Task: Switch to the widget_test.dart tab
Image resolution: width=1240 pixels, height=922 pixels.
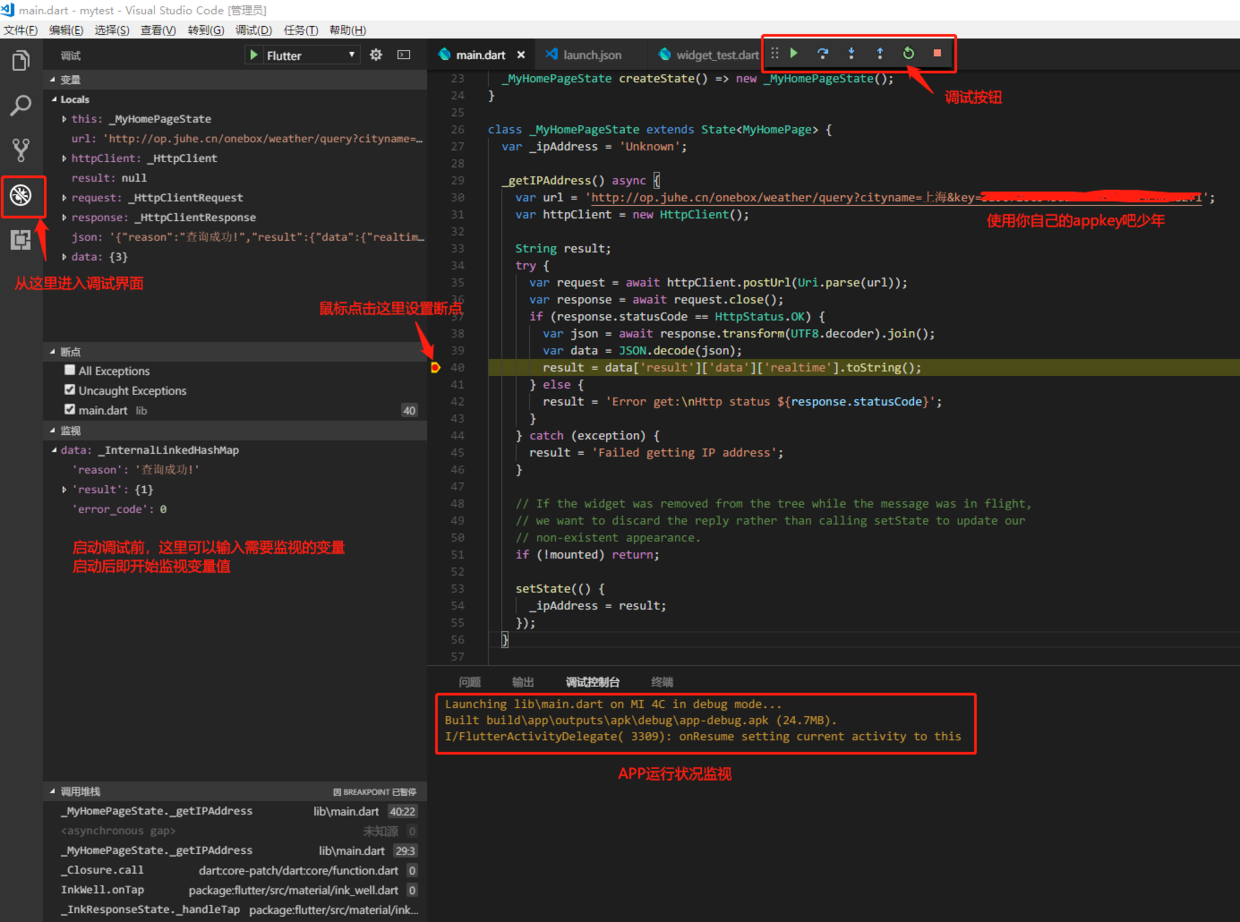Action: [x=707, y=55]
